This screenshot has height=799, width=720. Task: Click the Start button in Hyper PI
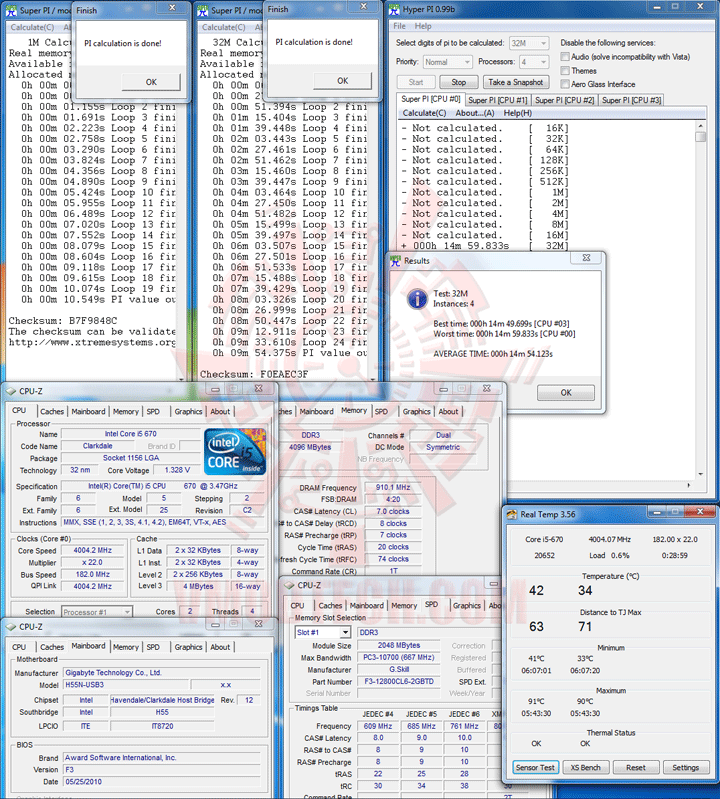click(x=416, y=82)
